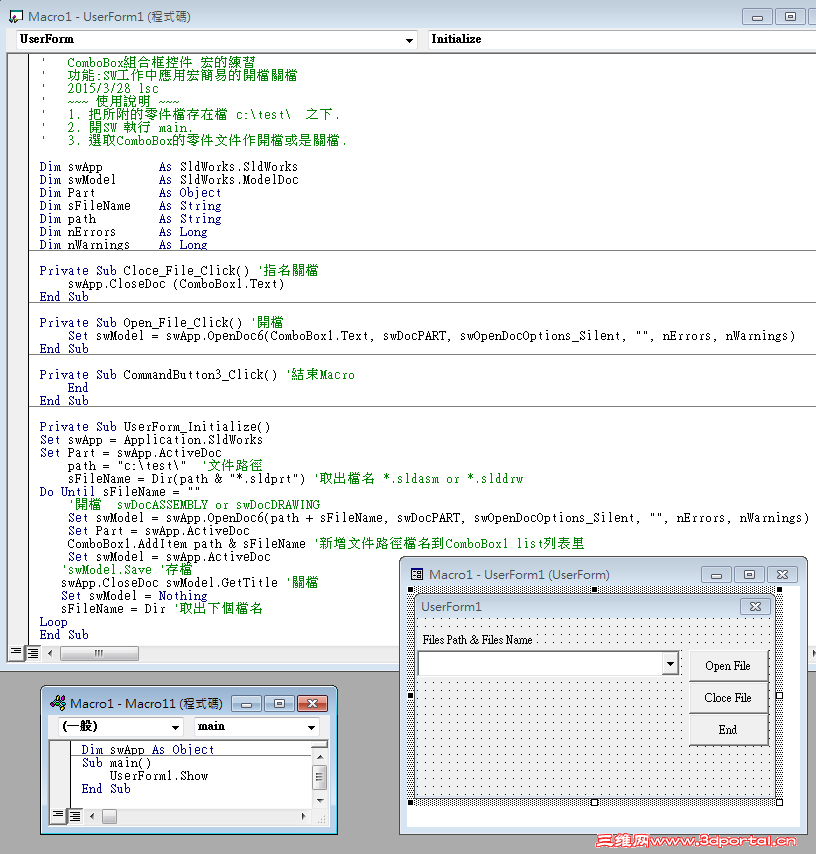The height and width of the screenshot is (854, 816).
Task: Open the UserForm object dropdown in code window
Action: click(409, 40)
